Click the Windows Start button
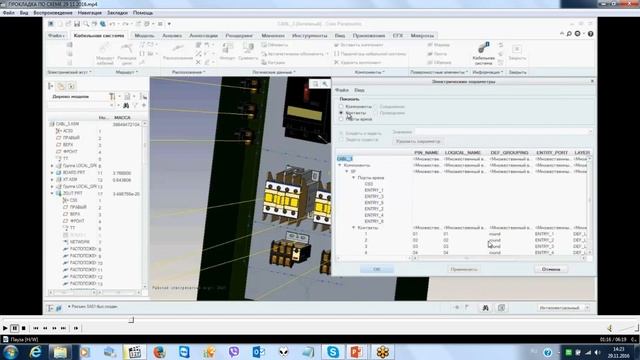Image resolution: width=640 pixels, height=360 pixels. 11,352
